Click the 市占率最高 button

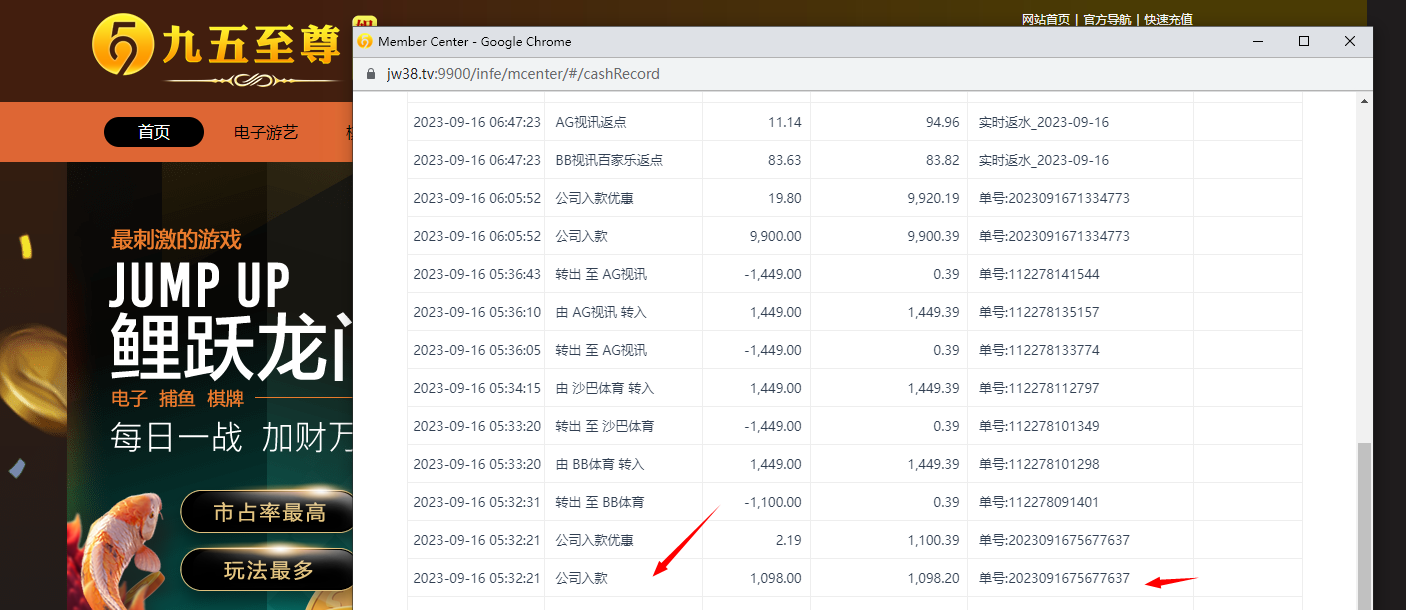pyautogui.click(x=268, y=512)
